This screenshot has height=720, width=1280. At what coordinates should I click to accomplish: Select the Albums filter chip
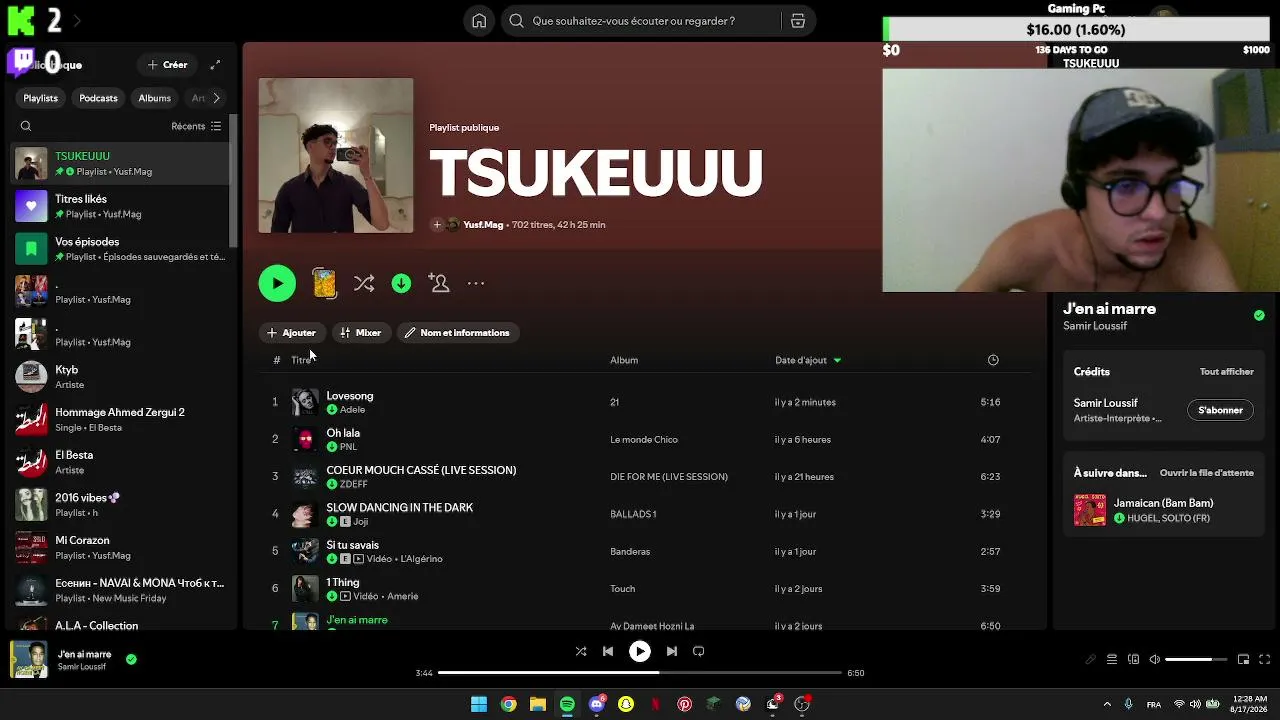154,98
